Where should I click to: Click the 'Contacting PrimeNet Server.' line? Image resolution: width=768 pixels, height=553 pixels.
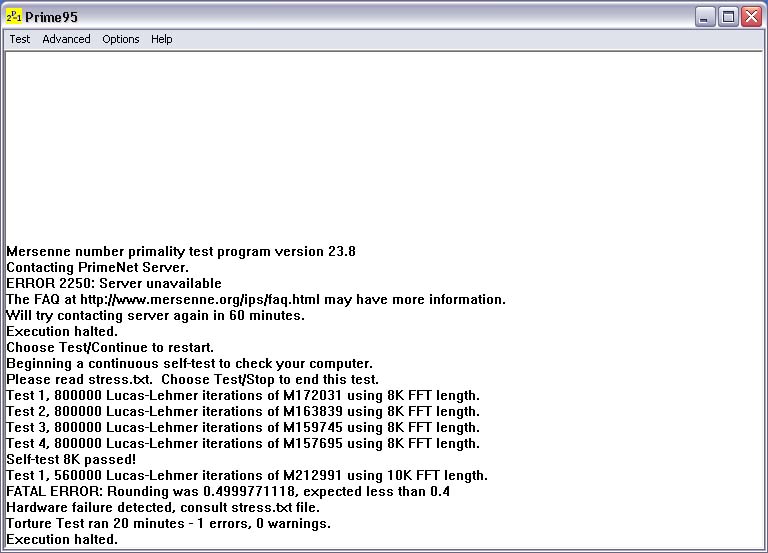click(97, 267)
